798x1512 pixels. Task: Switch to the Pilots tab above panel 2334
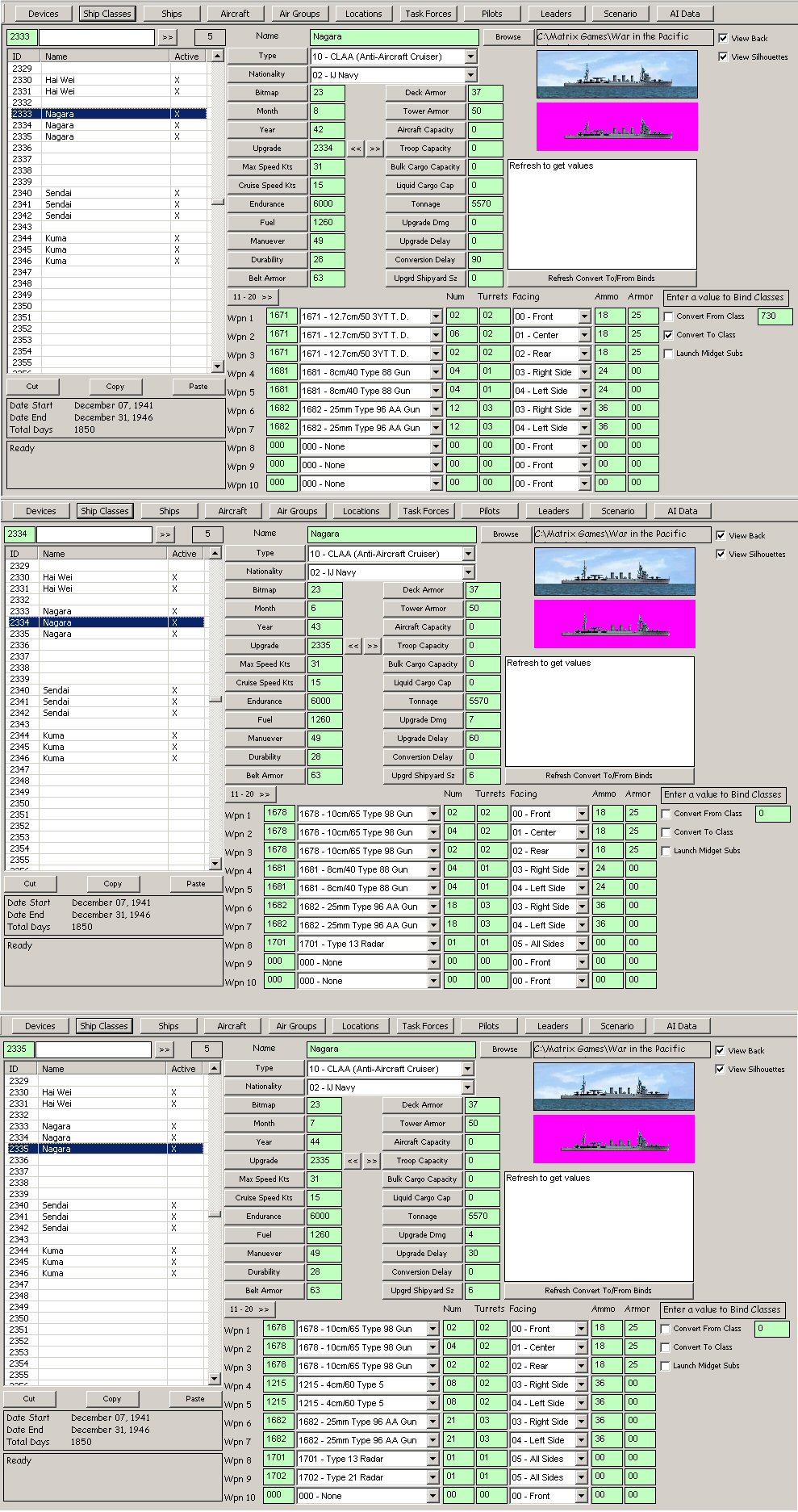tap(490, 511)
